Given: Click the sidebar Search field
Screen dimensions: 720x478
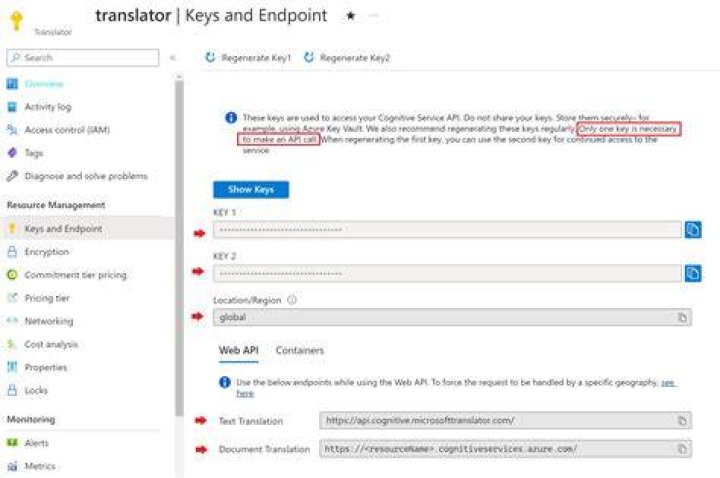Looking at the screenshot, I should pos(83,58).
